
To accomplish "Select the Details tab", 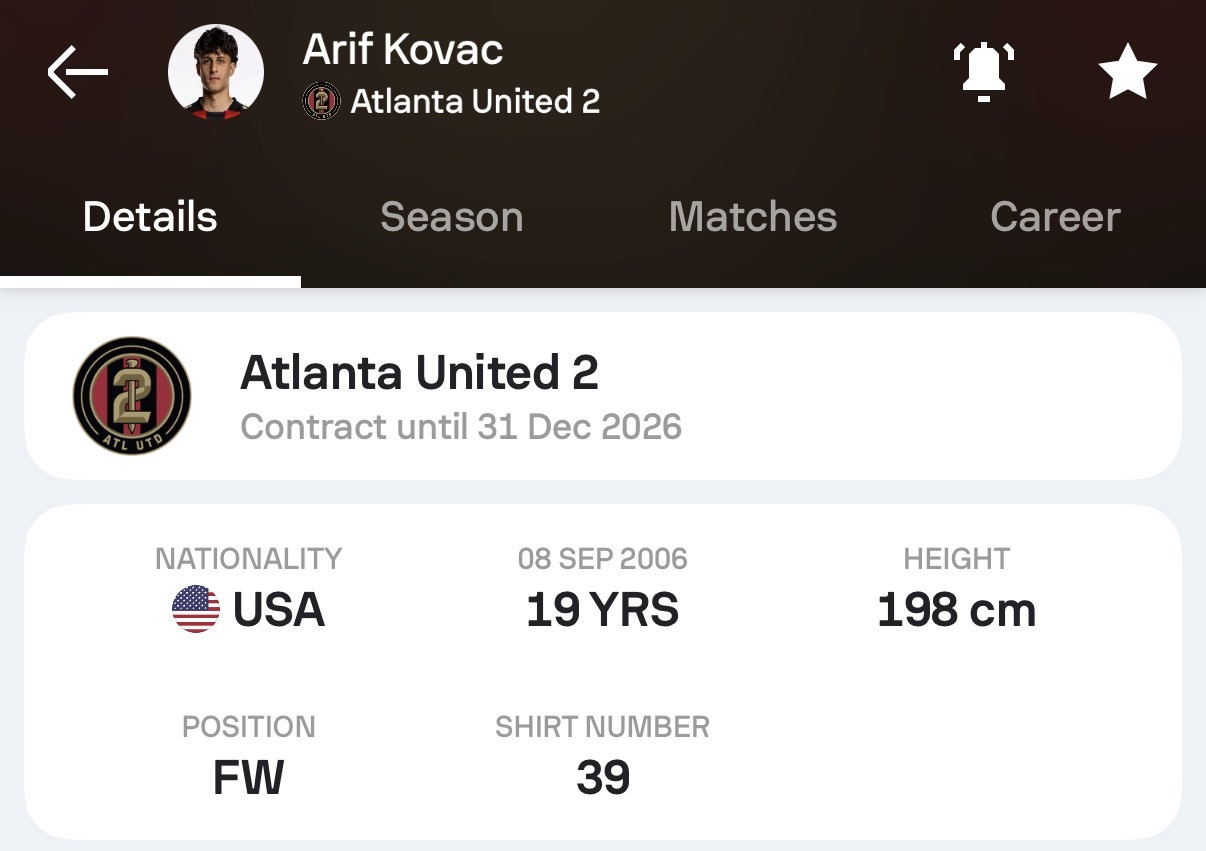I will (x=150, y=217).
